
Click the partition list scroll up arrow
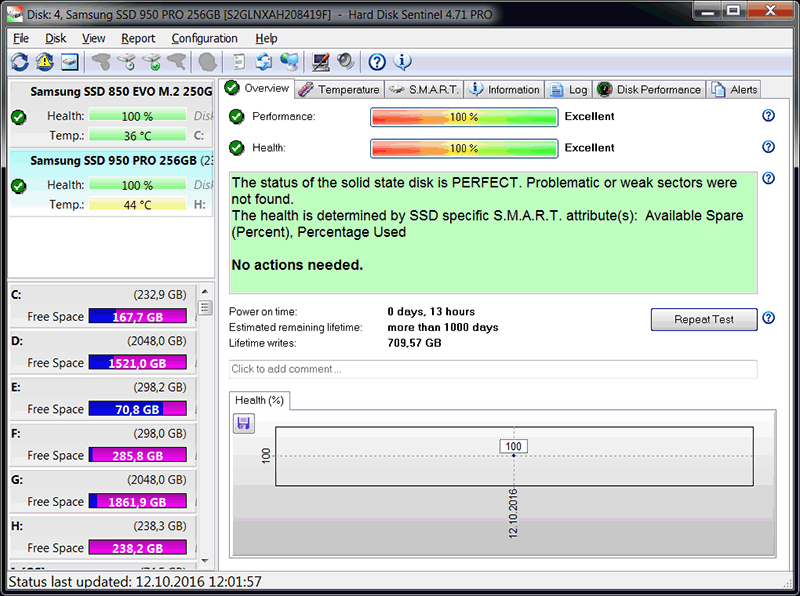click(x=205, y=291)
